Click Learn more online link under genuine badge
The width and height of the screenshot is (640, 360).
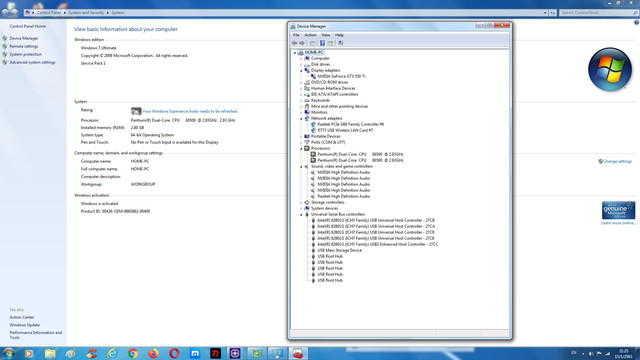pos(618,223)
